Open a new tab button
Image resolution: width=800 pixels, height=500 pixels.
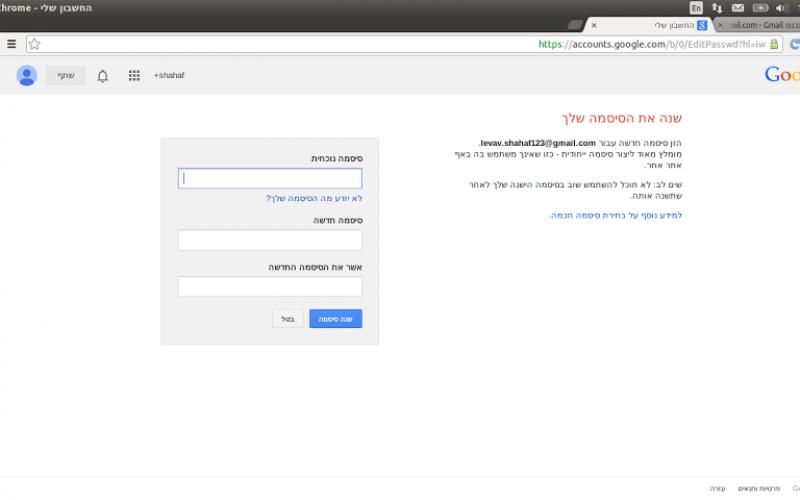click(576, 24)
